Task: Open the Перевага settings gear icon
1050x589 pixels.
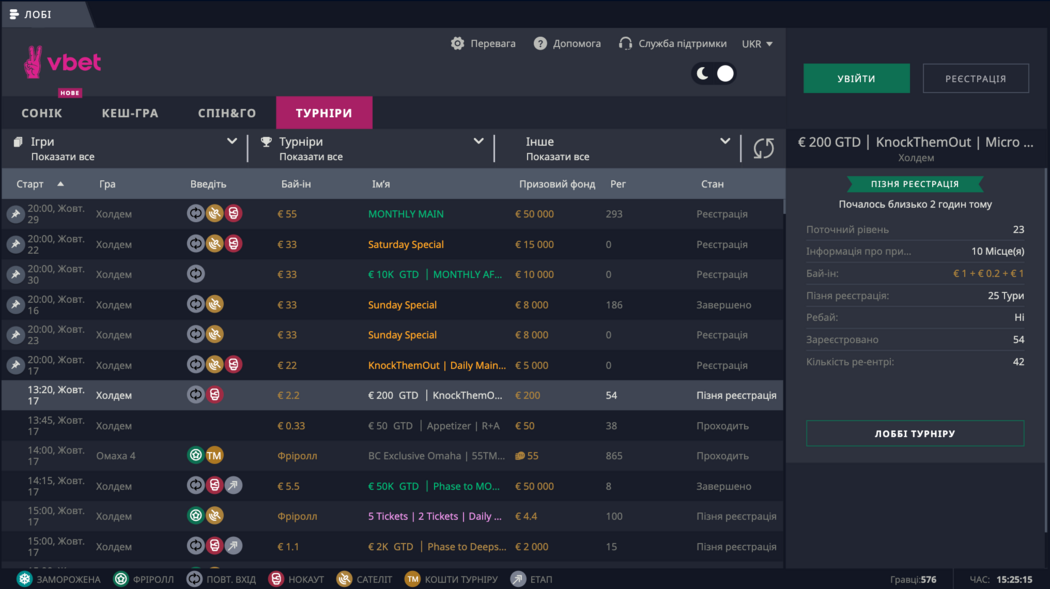Action: coord(458,44)
